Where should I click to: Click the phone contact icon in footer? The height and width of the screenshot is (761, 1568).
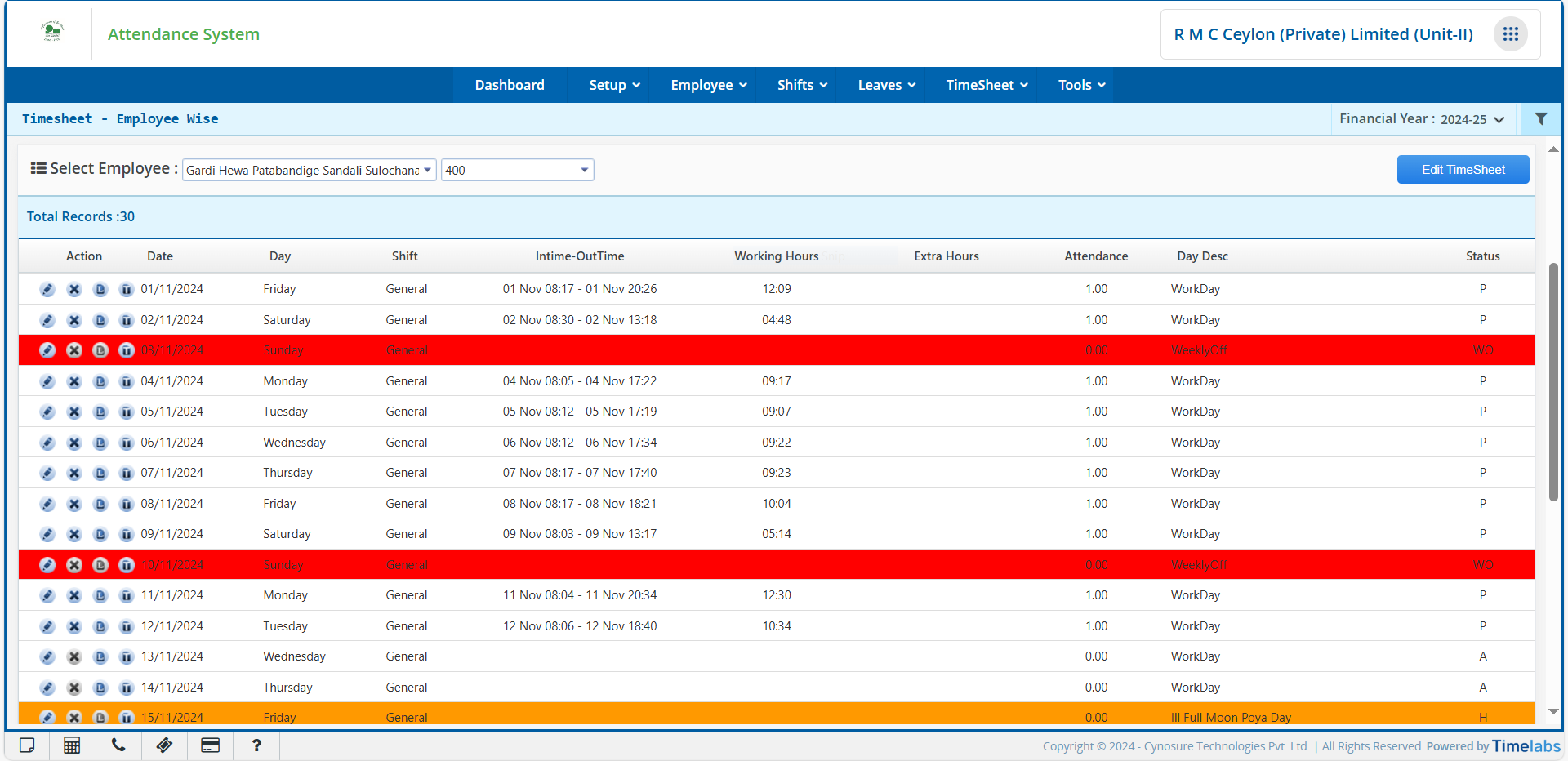[118, 745]
